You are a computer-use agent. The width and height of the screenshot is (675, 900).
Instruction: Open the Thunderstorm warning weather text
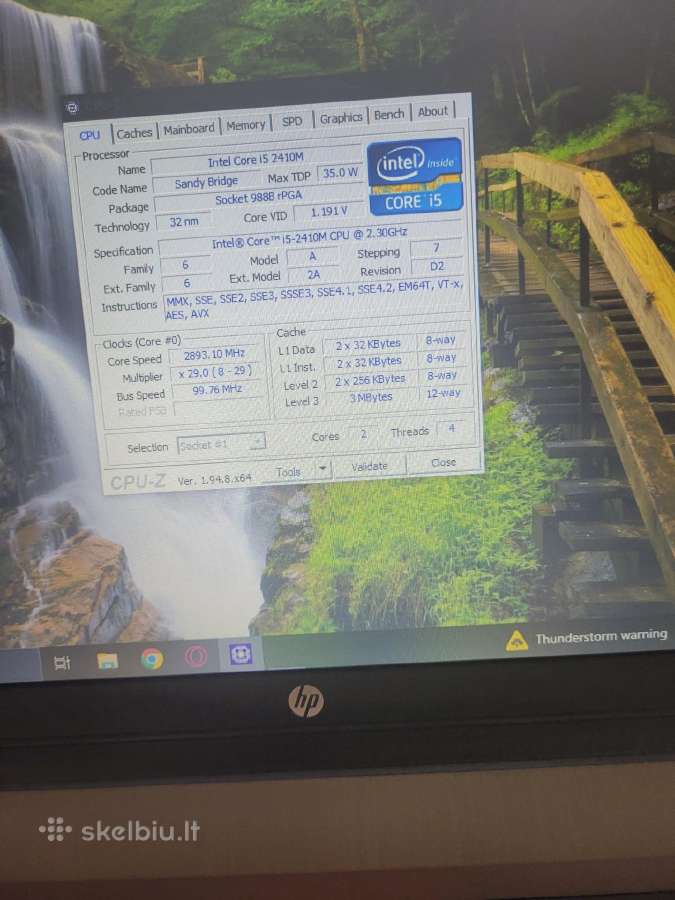coord(601,637)
